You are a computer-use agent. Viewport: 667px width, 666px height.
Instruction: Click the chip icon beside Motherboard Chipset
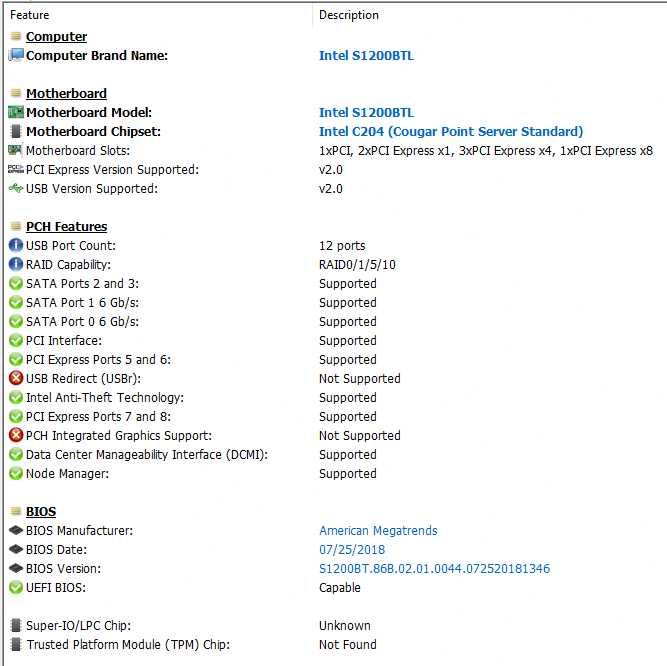click(16, 131)
